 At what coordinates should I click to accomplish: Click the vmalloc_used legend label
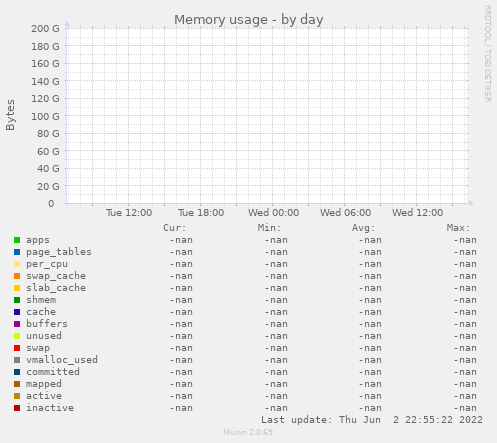[62, 360]
